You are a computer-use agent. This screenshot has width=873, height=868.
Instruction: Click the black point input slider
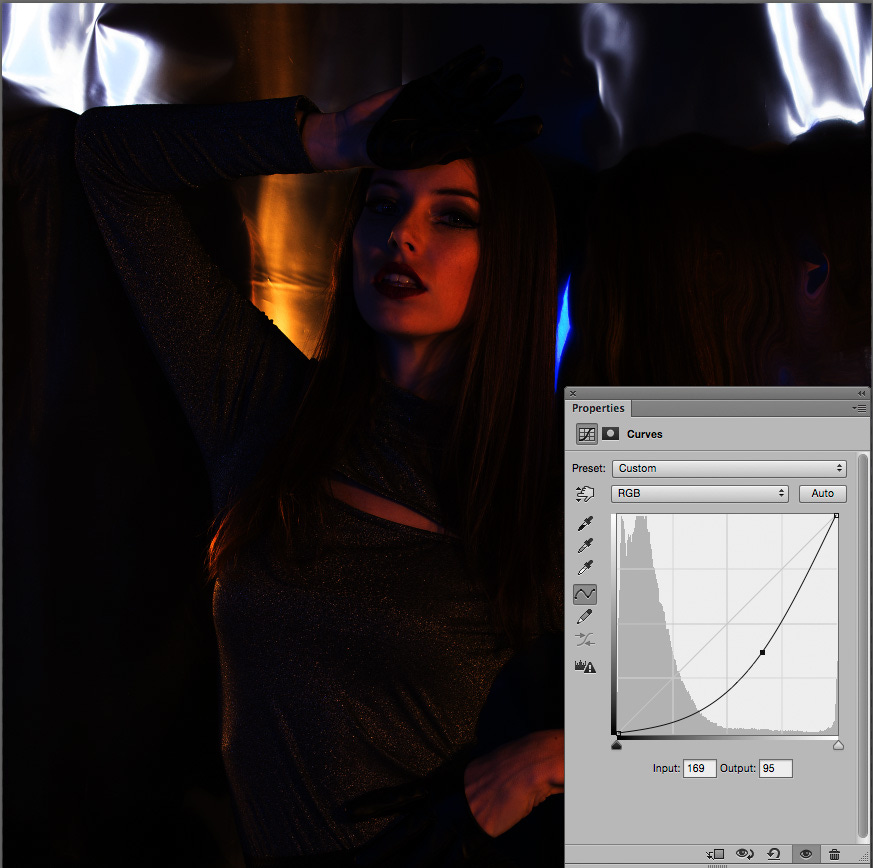point(616,744)
